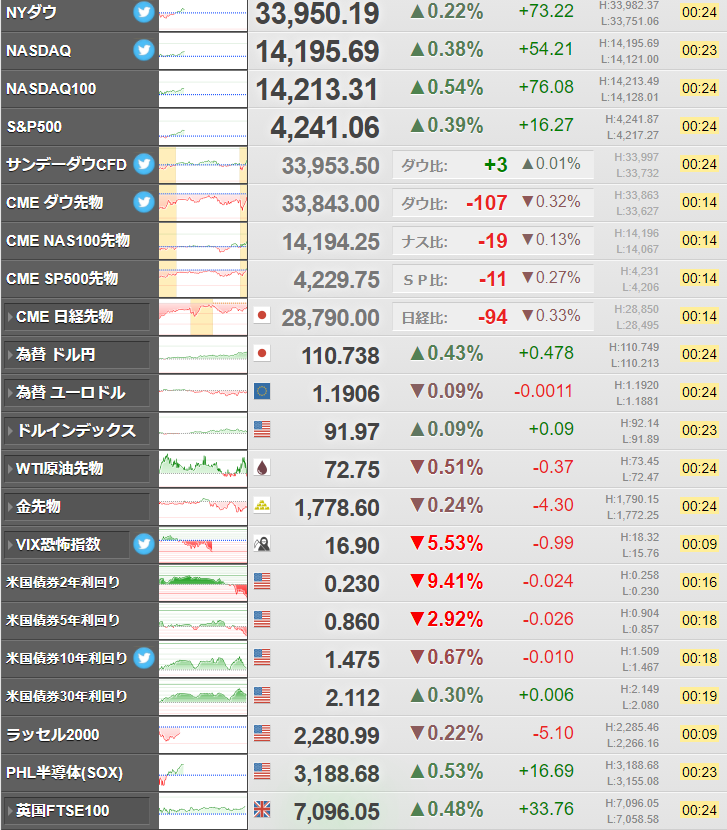The height and width of the screenshot is (830, 727).
Task: Click UK flag icon in 英国FTSE100 row
Action: pyautogui.click(x=262, y=809)
